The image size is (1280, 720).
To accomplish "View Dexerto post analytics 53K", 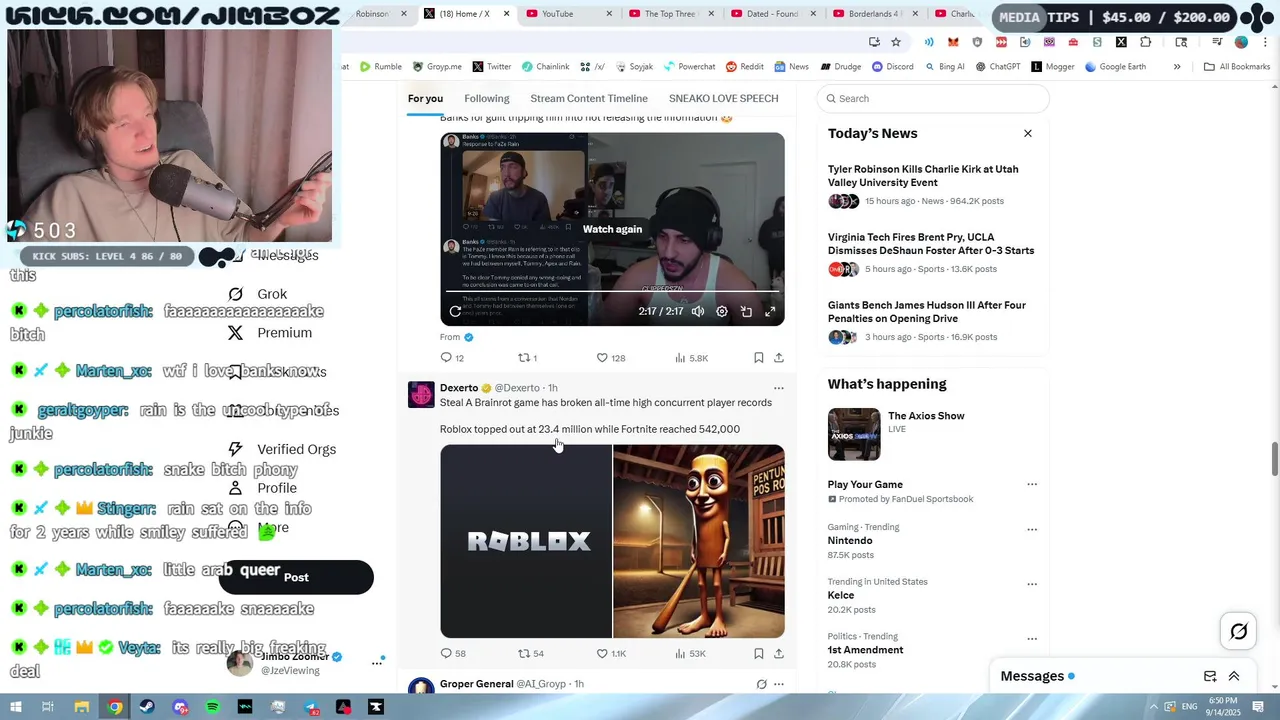I will [x=690, y=654].
